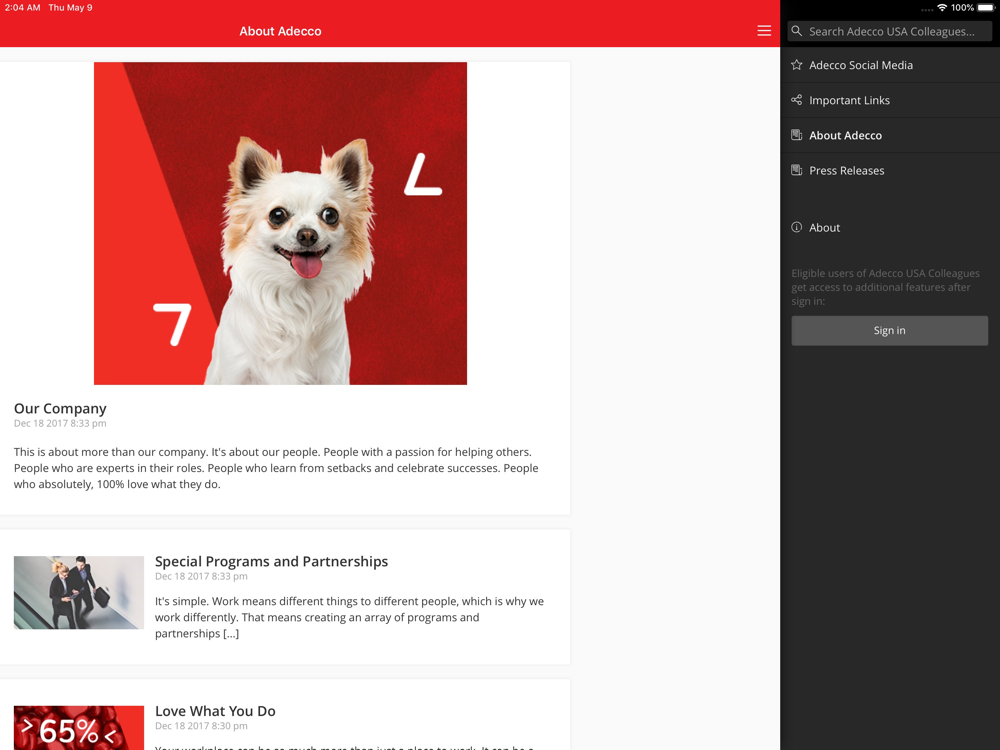Open the Love What You Do thumbnail
Image resolution: width=1000 pixels, height=750 pixels.
79,728
